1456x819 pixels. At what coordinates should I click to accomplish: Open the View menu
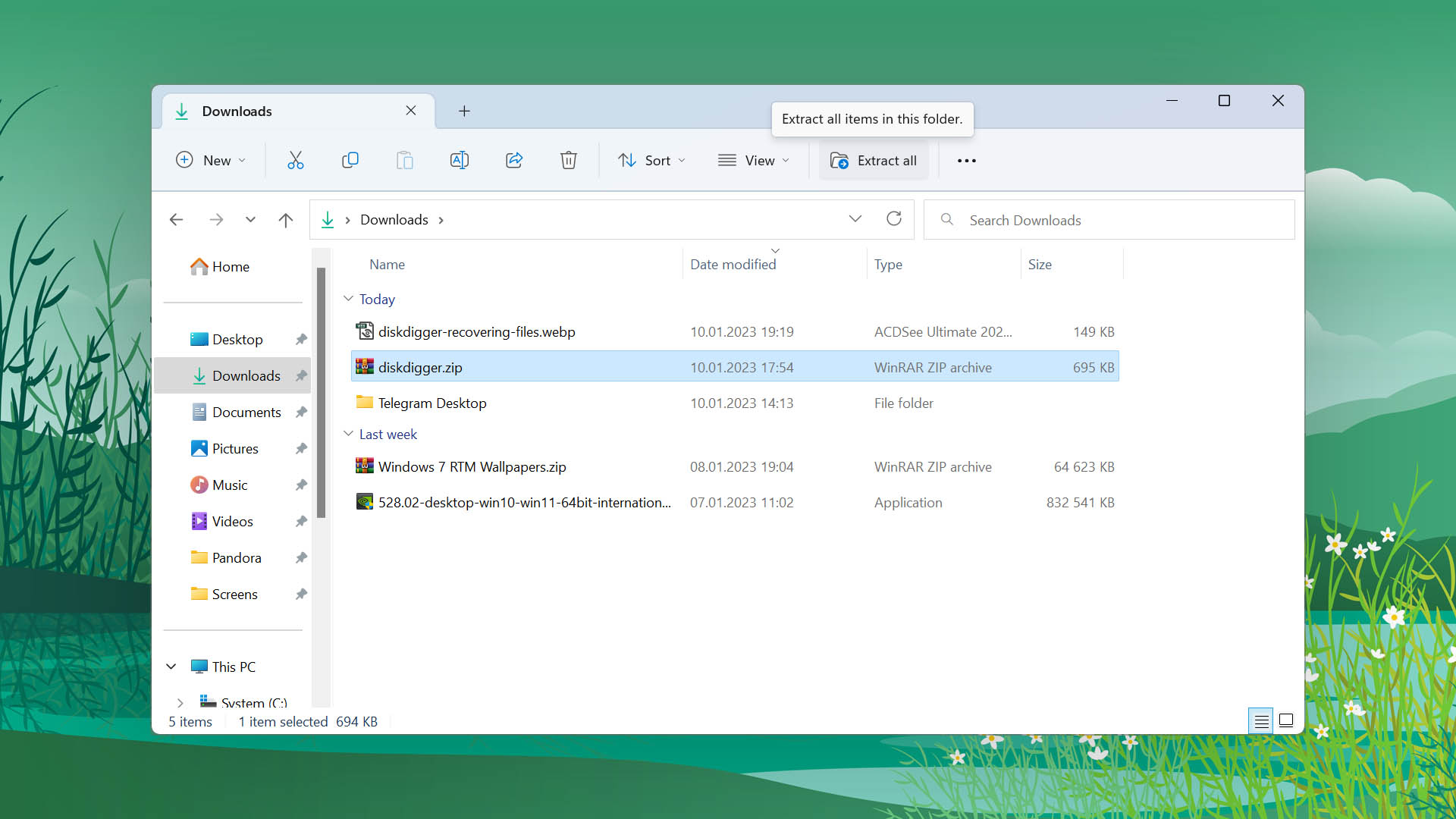coord(754,160)
